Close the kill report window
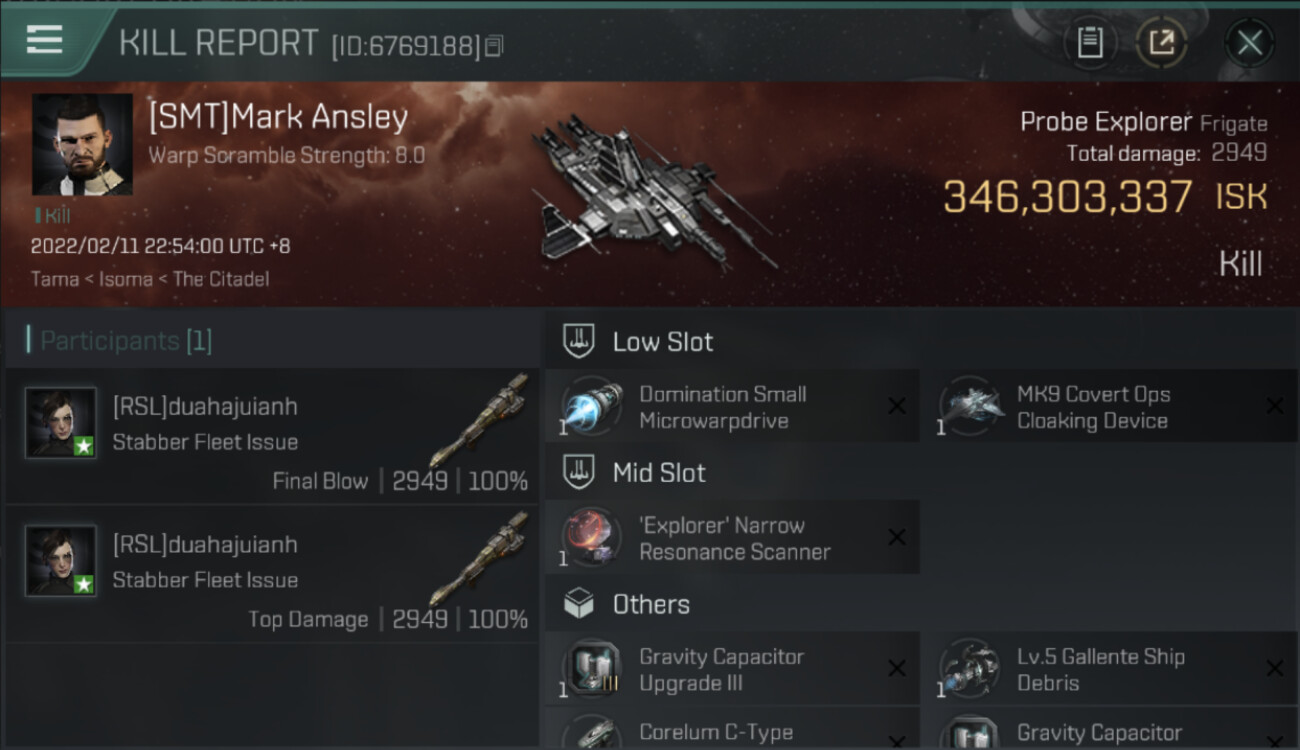This screenshot has width=1300, height=750. point(1249,43)
